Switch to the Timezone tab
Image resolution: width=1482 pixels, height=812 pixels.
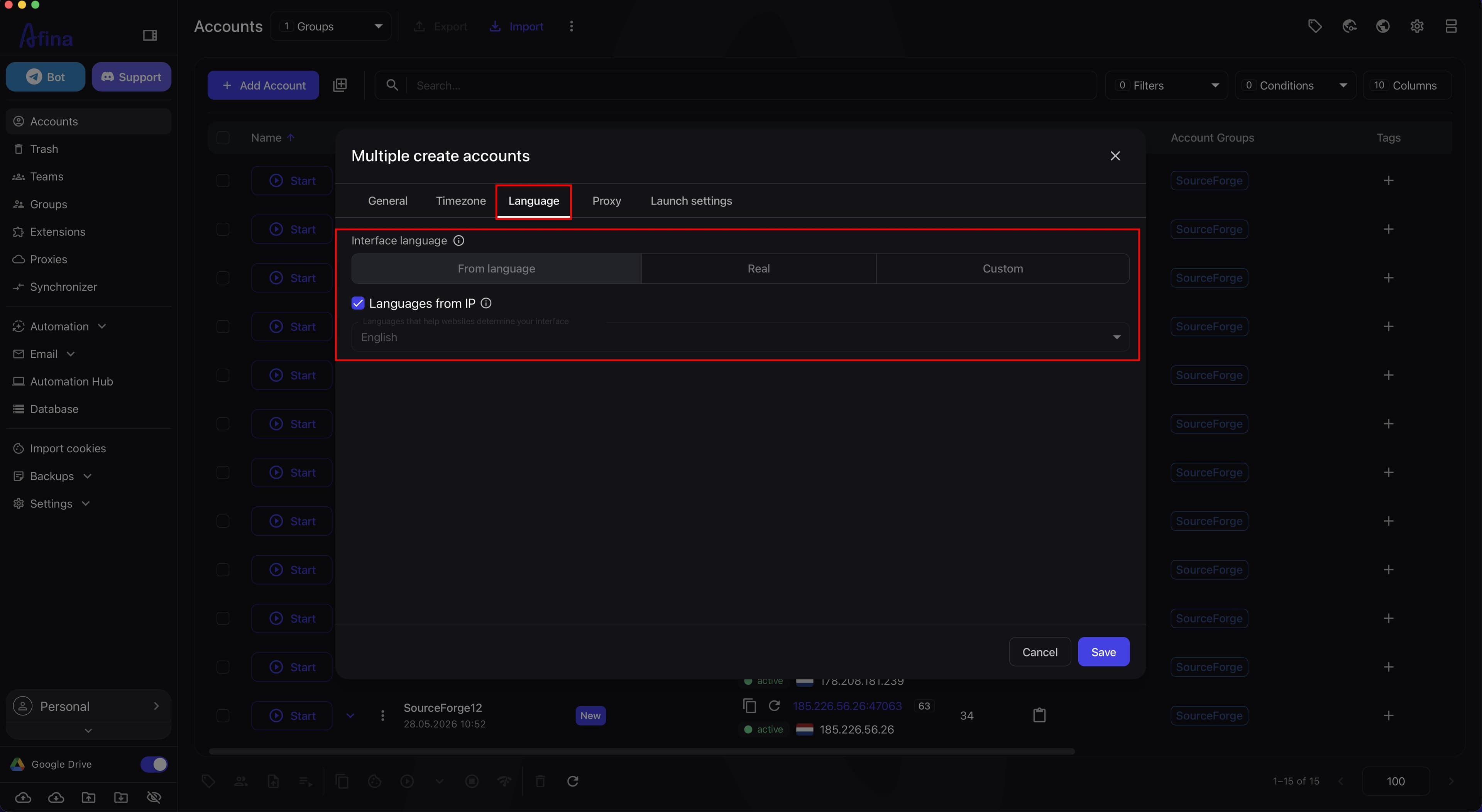click(461, 201)
